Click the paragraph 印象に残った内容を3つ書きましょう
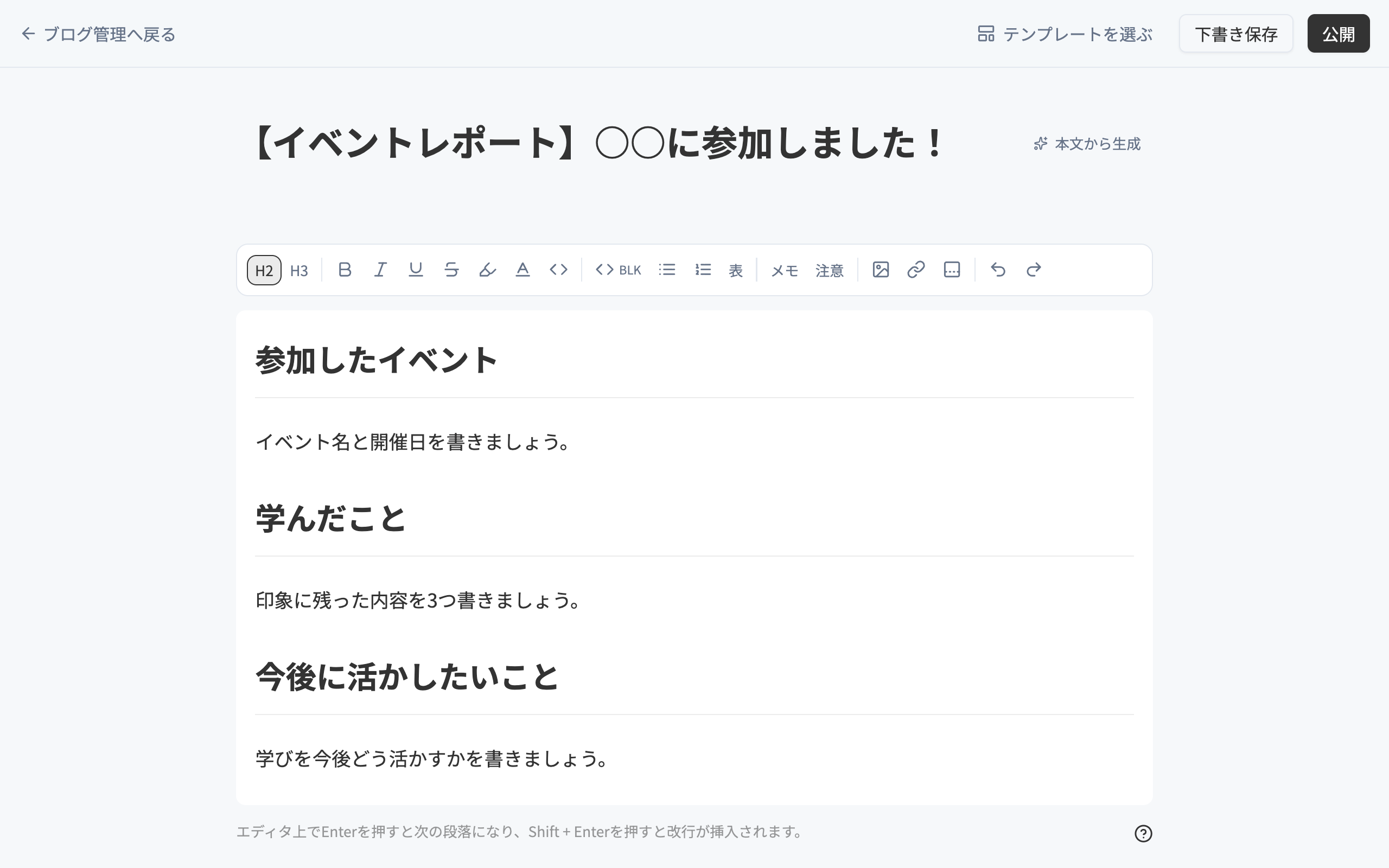1389x868 pixels. click(418, 601)
